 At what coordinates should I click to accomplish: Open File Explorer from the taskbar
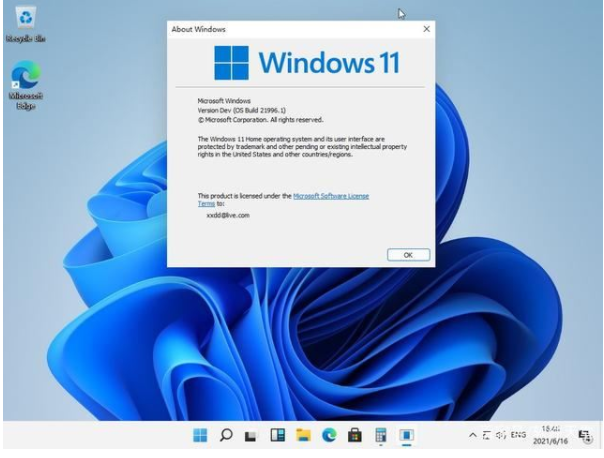[303, 435]
